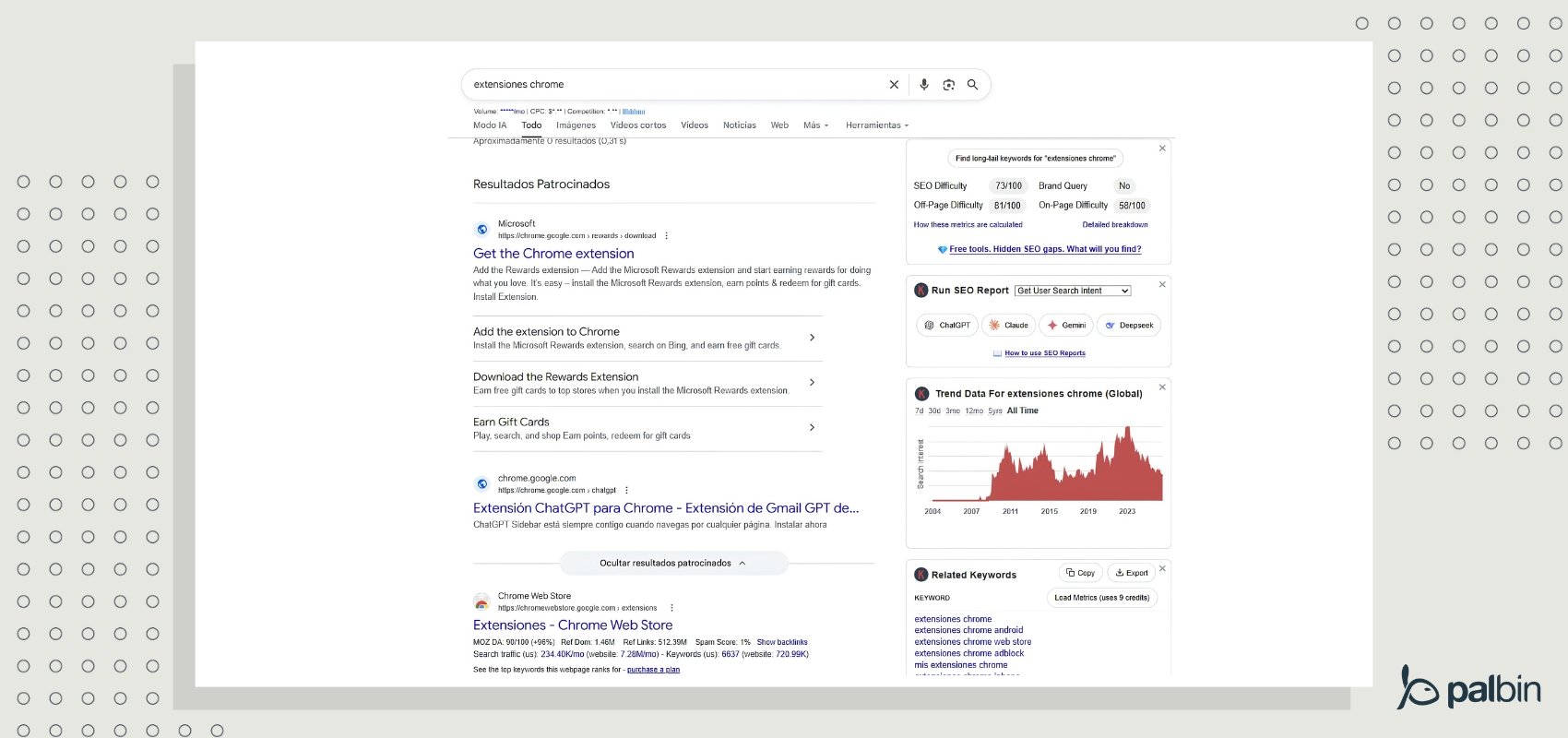Select the All Time trend range
This screenshot has height=738, width=1568.
coord(1023,411)
